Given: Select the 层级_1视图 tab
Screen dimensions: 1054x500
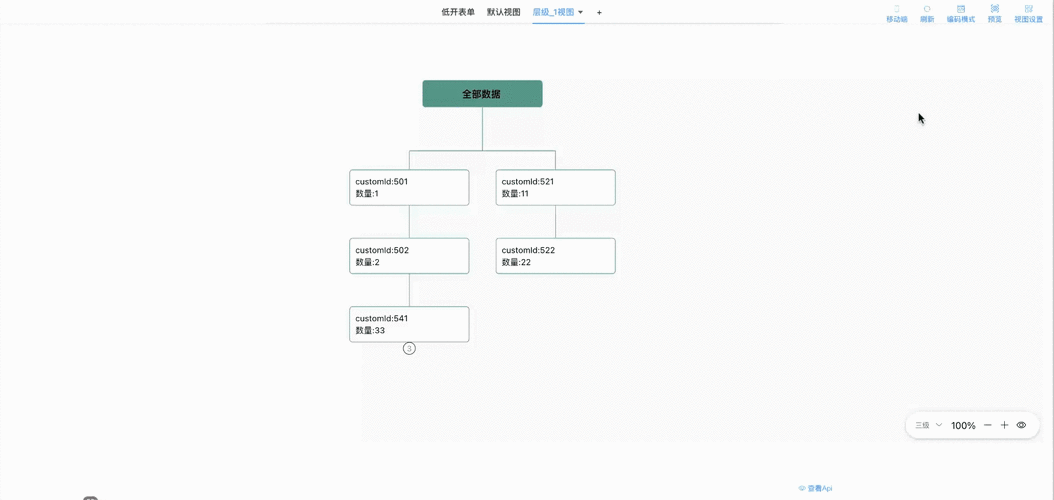Looking at the screenshot, I should 553,12.
